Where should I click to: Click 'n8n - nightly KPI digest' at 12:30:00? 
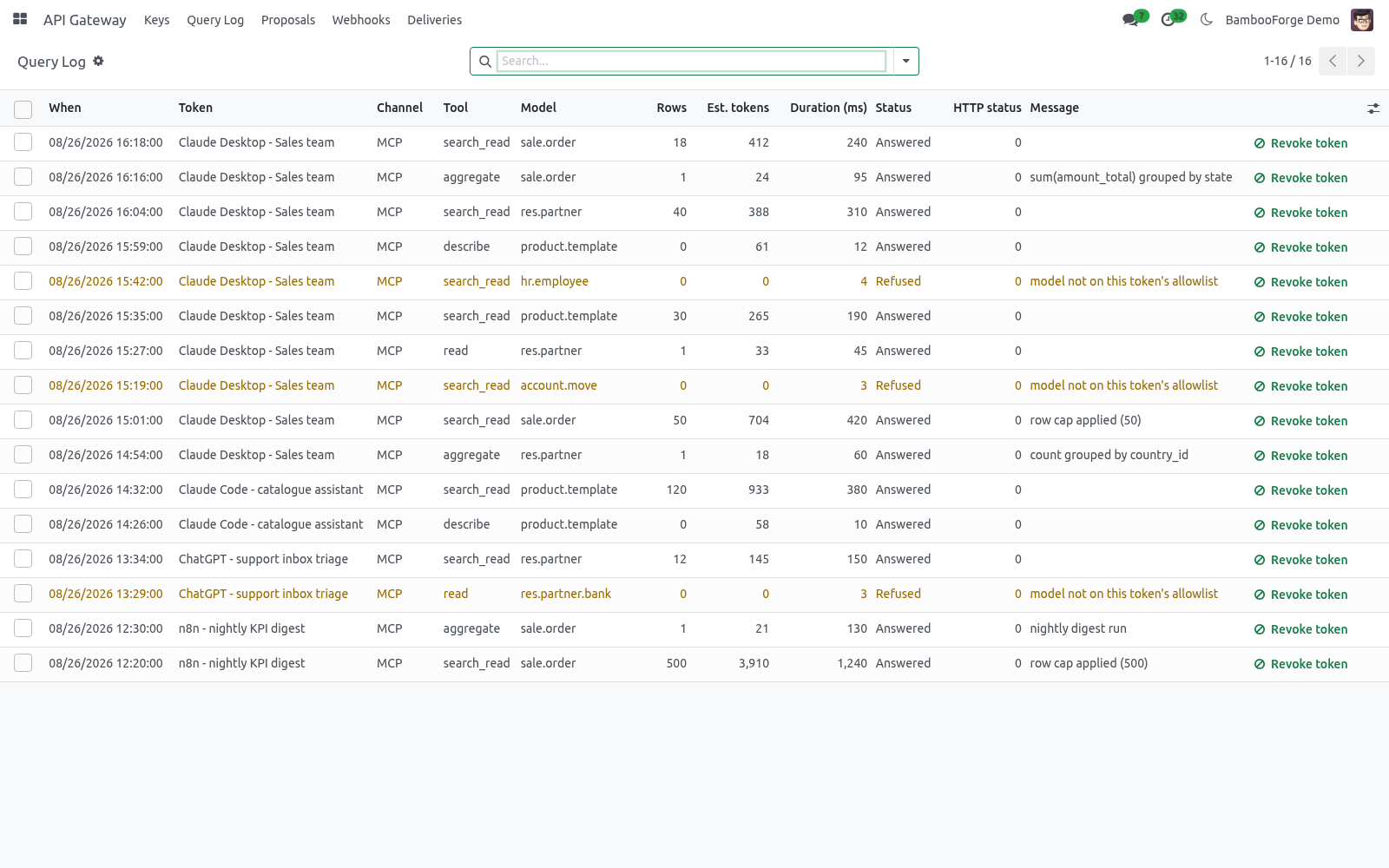(241, 628)
